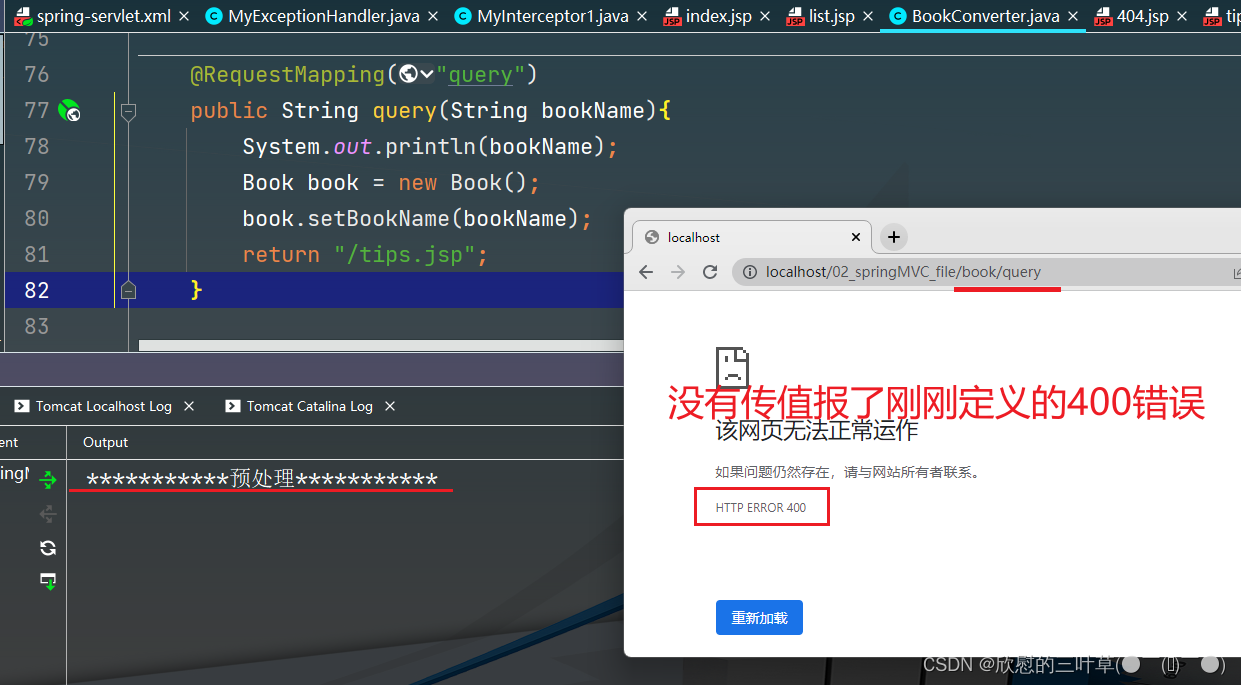Go forward in the browser

coord(678,272)
